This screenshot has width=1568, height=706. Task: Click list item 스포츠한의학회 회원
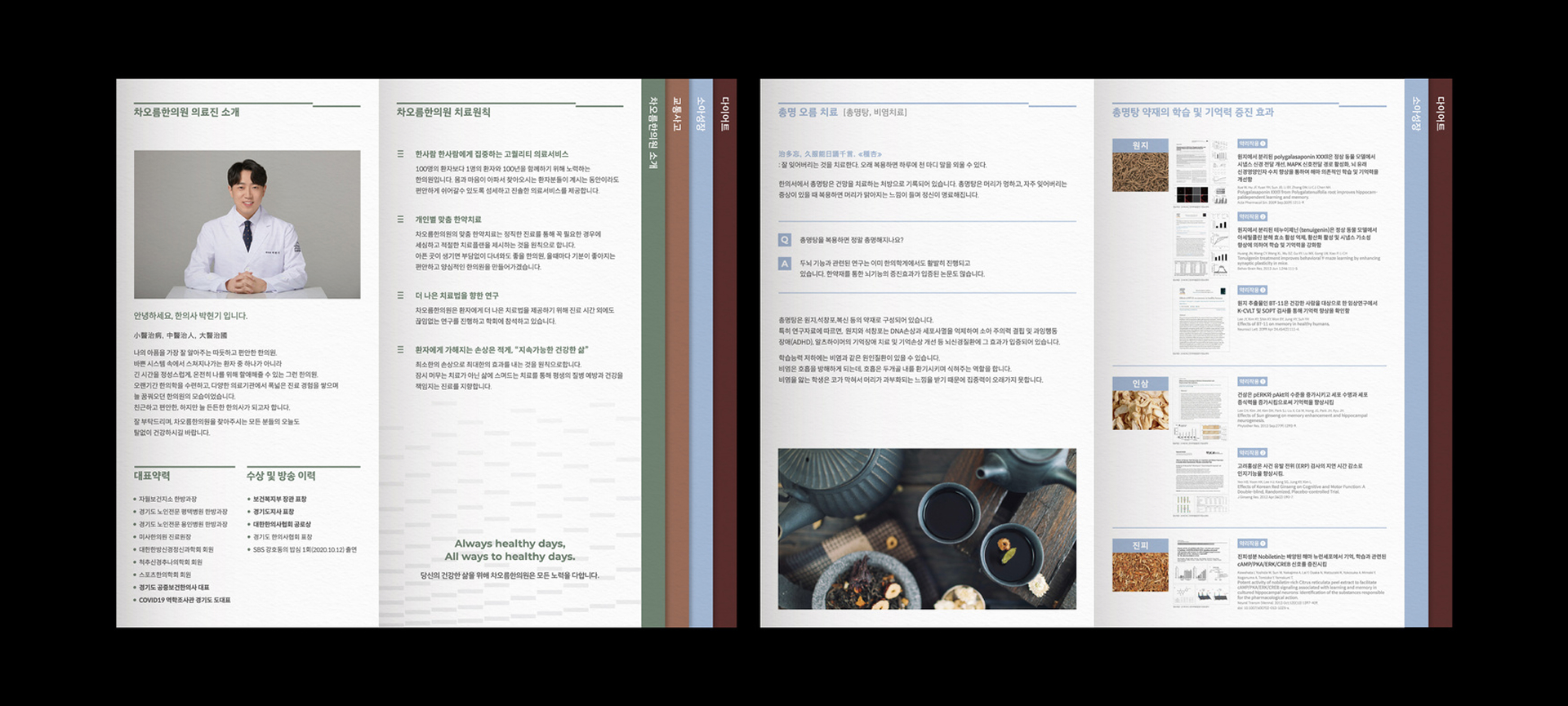click(162, 575)
